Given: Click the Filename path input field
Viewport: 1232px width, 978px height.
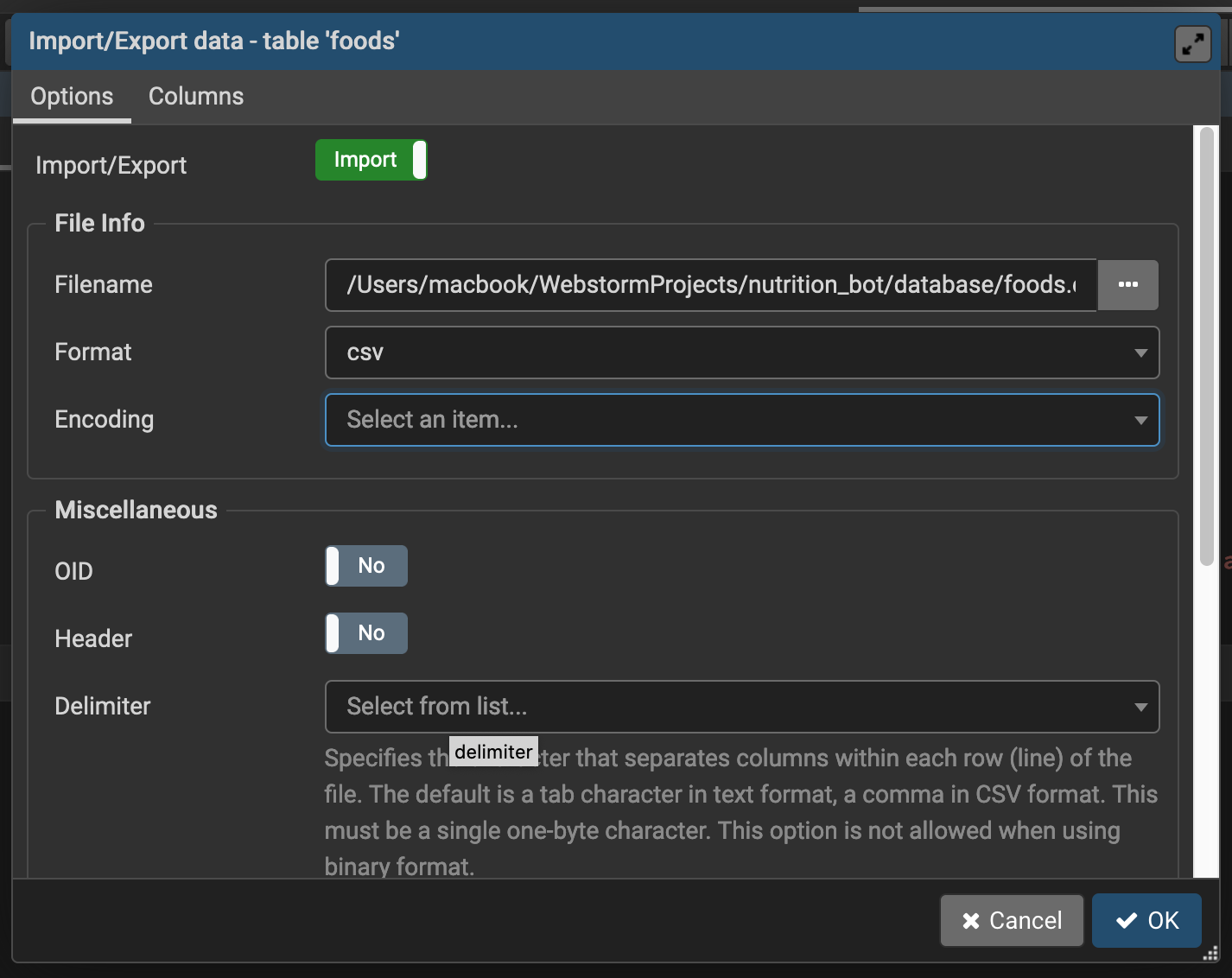Looking at the screenshot, I should tap(710, 285).
